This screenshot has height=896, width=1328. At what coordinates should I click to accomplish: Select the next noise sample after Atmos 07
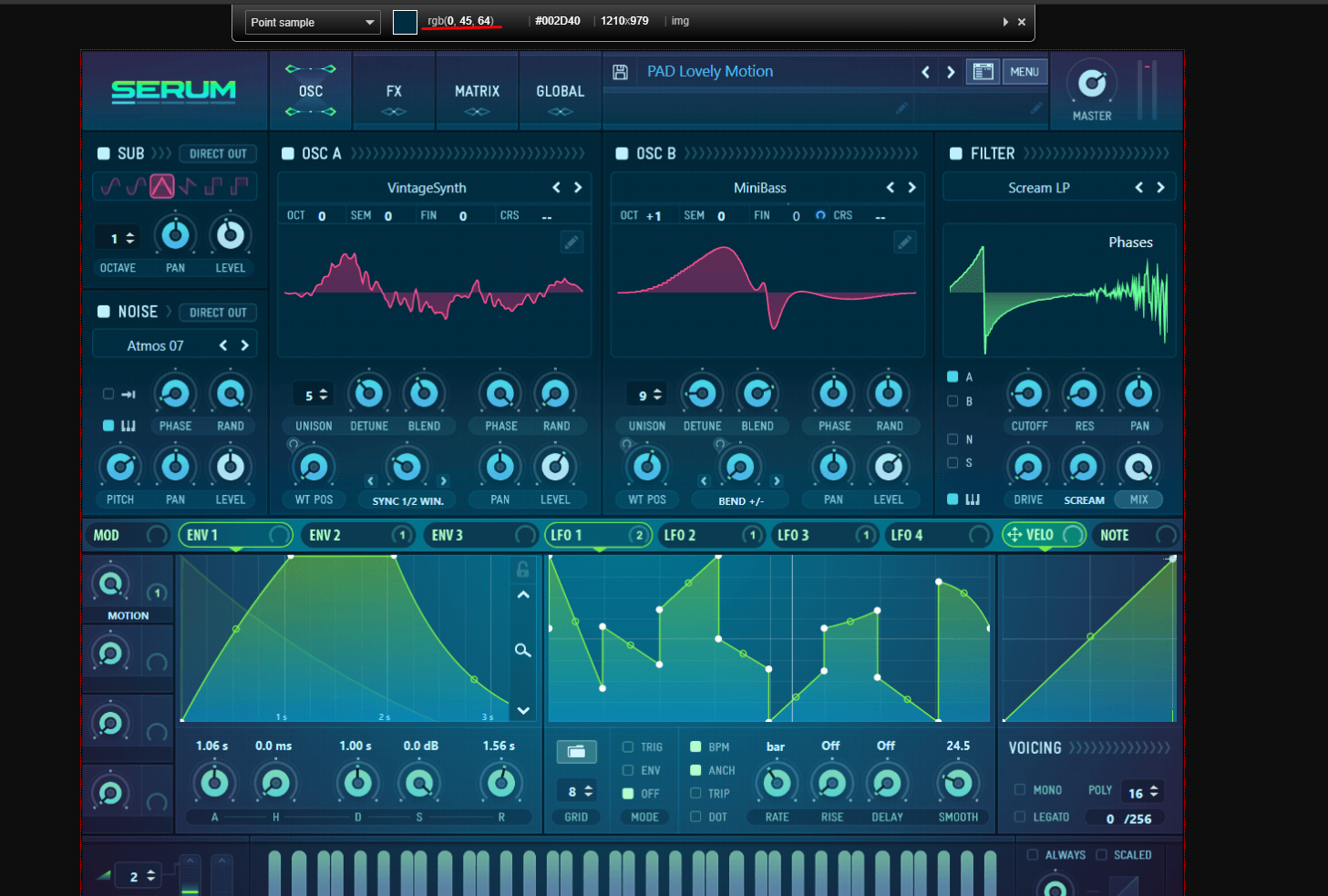coord(244,345)
